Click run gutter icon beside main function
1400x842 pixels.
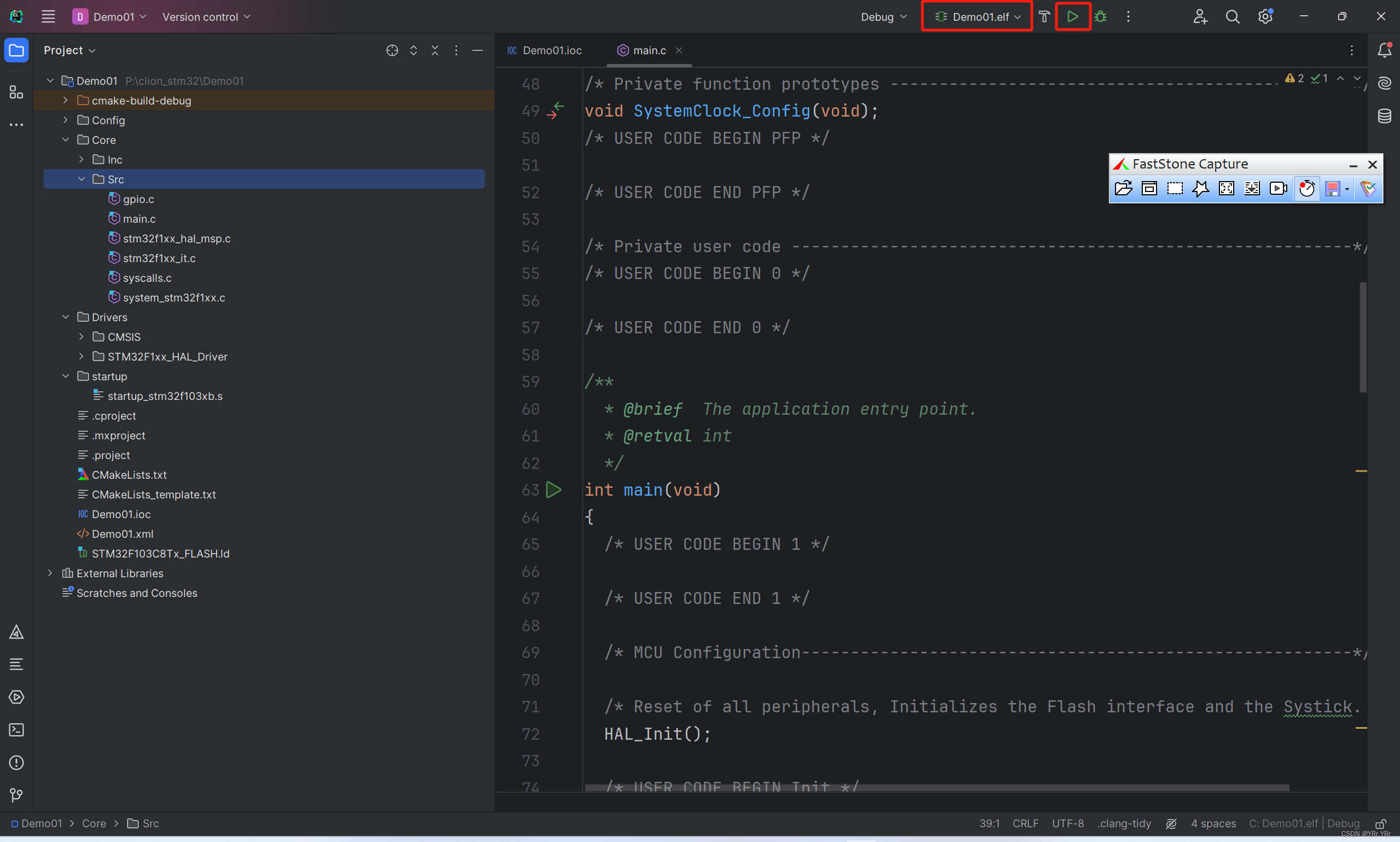pos(554,490)
